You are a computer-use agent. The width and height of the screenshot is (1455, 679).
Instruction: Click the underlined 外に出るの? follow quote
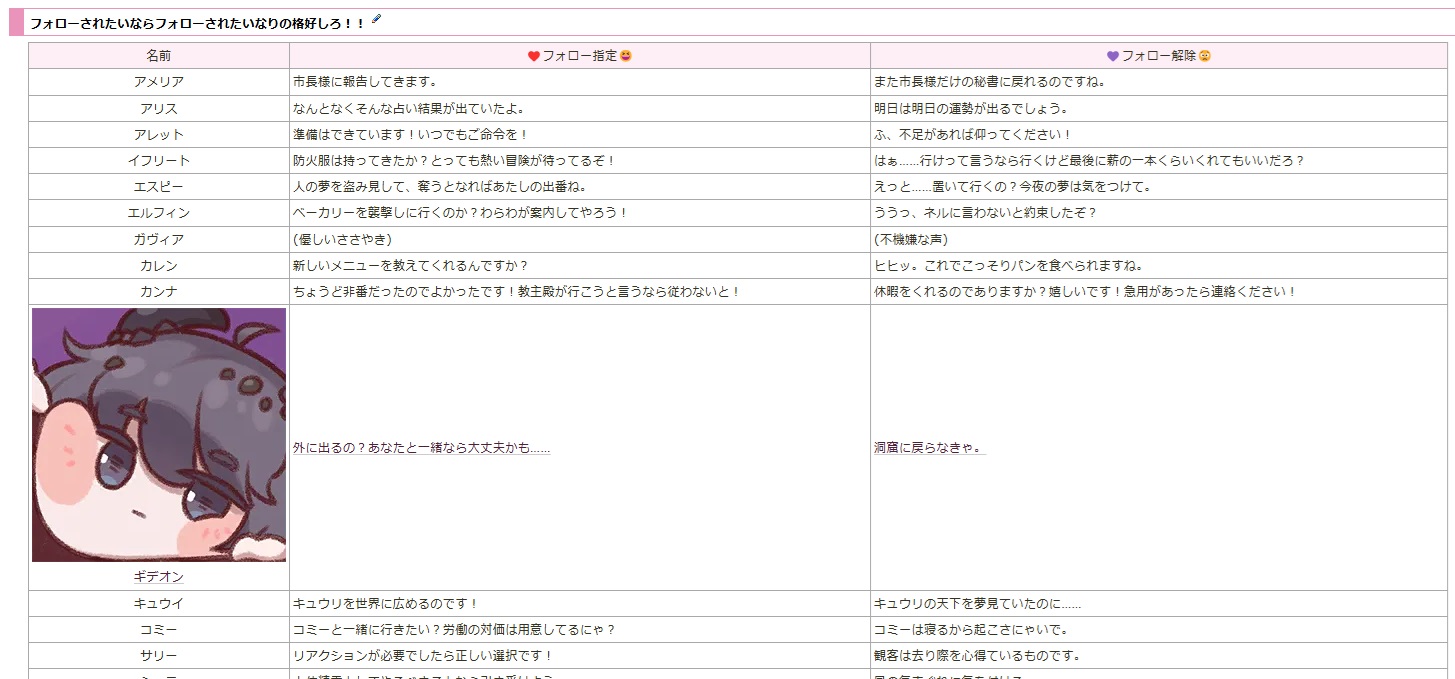point(421,448)
